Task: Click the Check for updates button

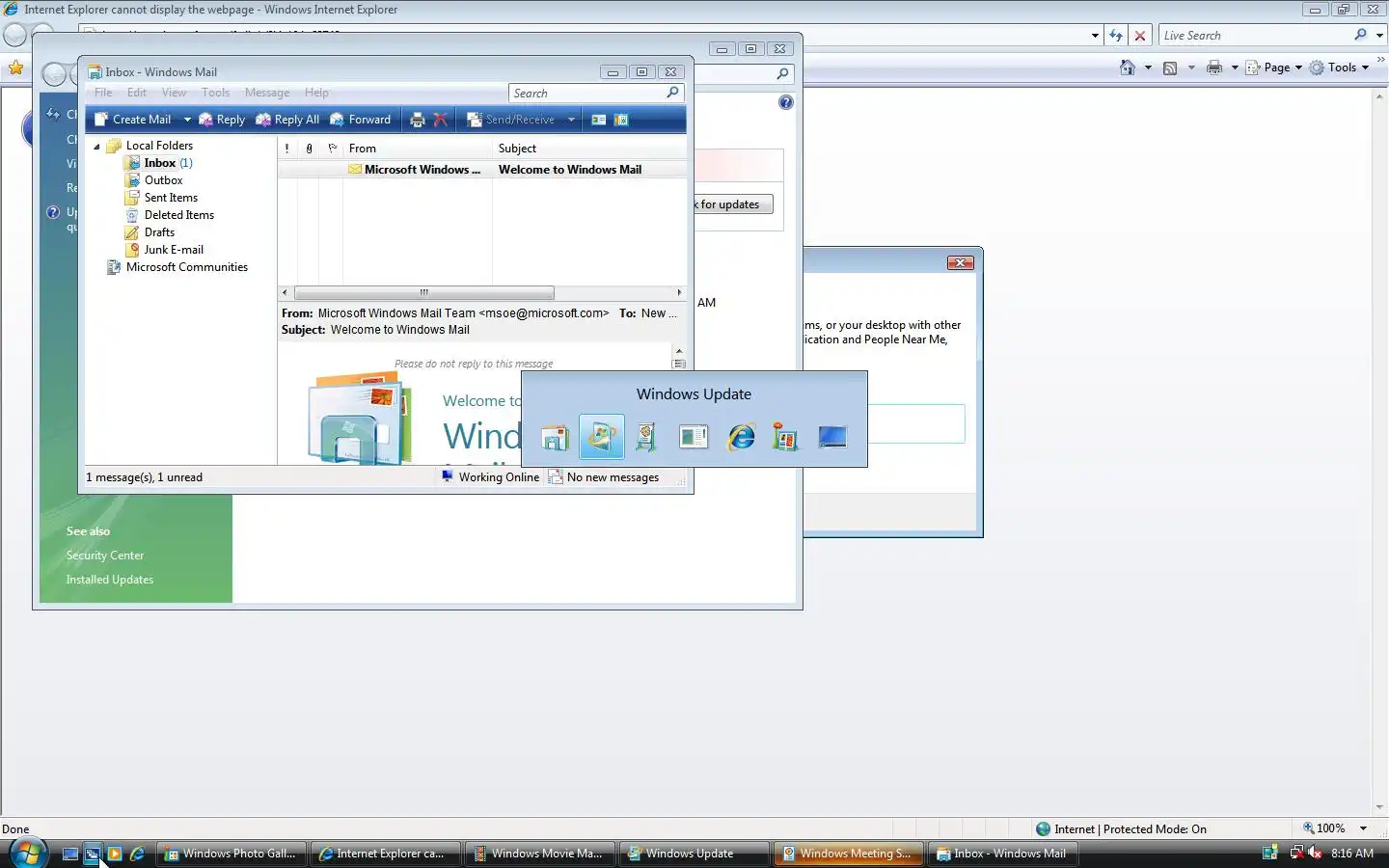Action: [732, 204]
